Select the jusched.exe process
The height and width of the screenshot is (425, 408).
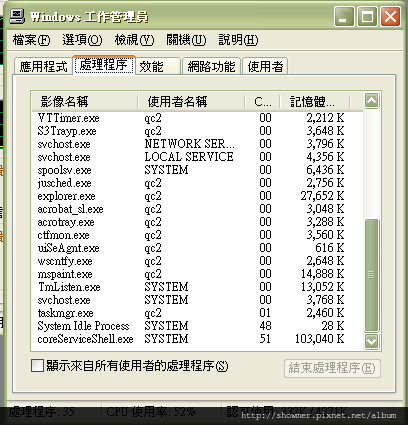pos(197,183)
